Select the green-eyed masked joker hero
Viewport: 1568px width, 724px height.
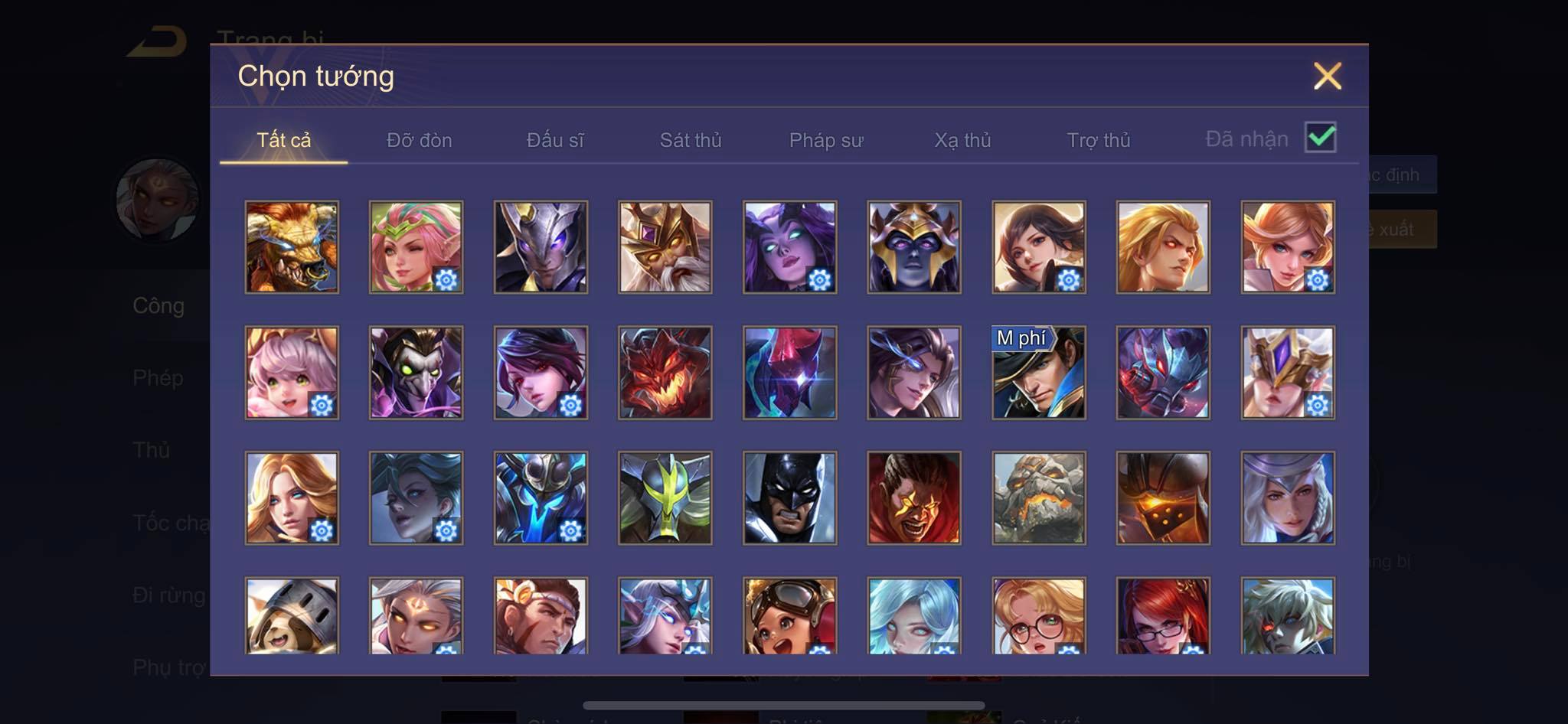tap(416, 373)
